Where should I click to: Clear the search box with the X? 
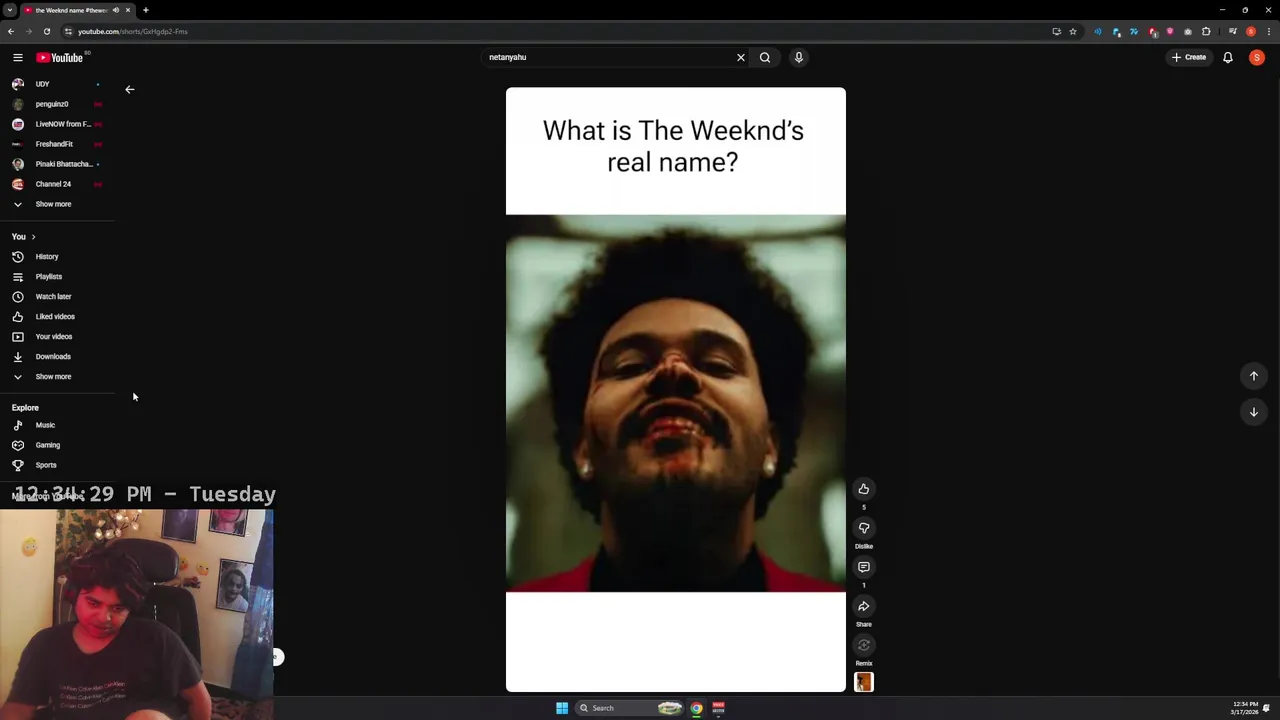[741, 58]
